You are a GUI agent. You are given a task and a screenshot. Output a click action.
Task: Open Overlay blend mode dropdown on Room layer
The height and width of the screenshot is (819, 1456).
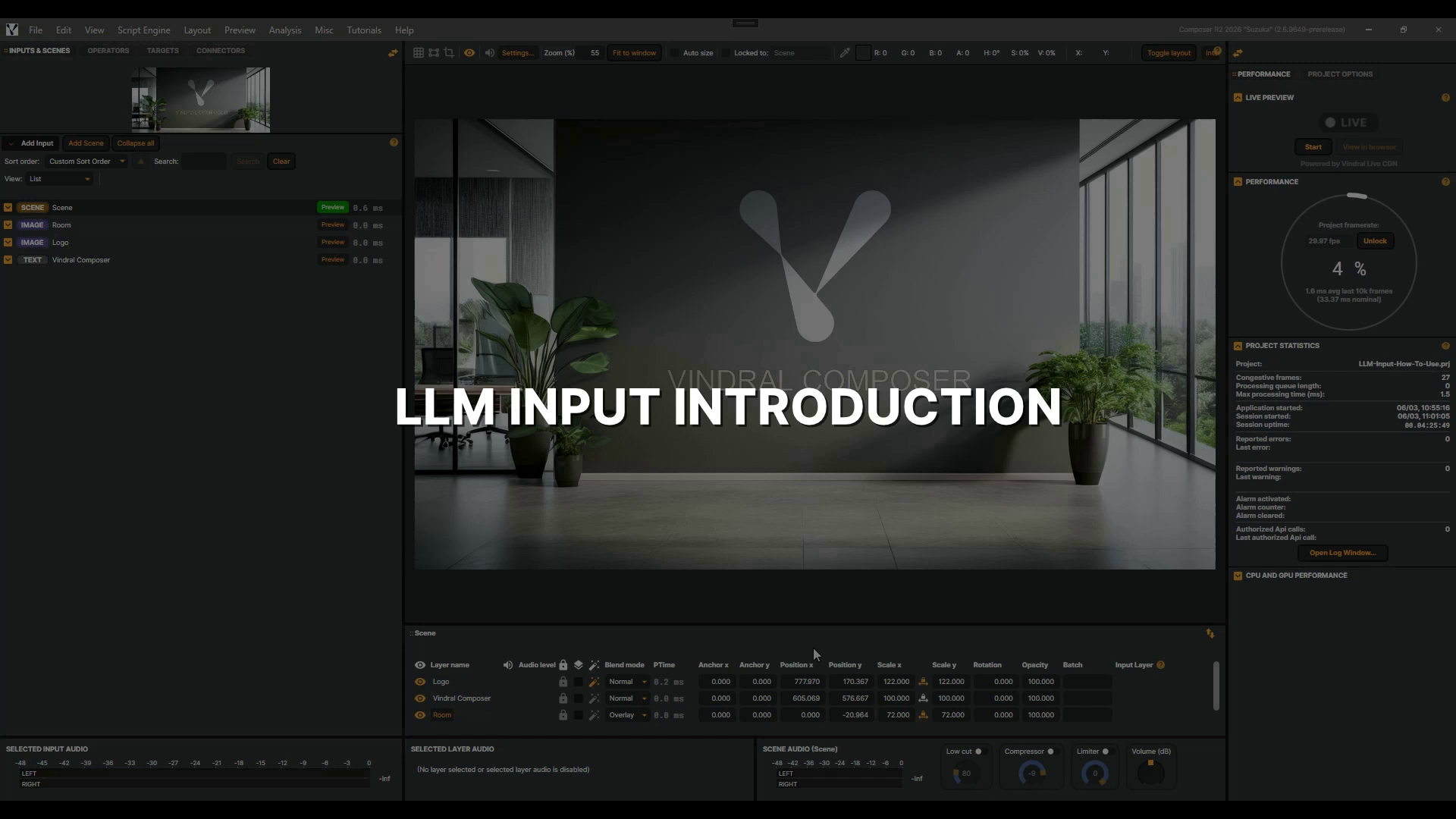pyautogui.click(x=627, y=715)
